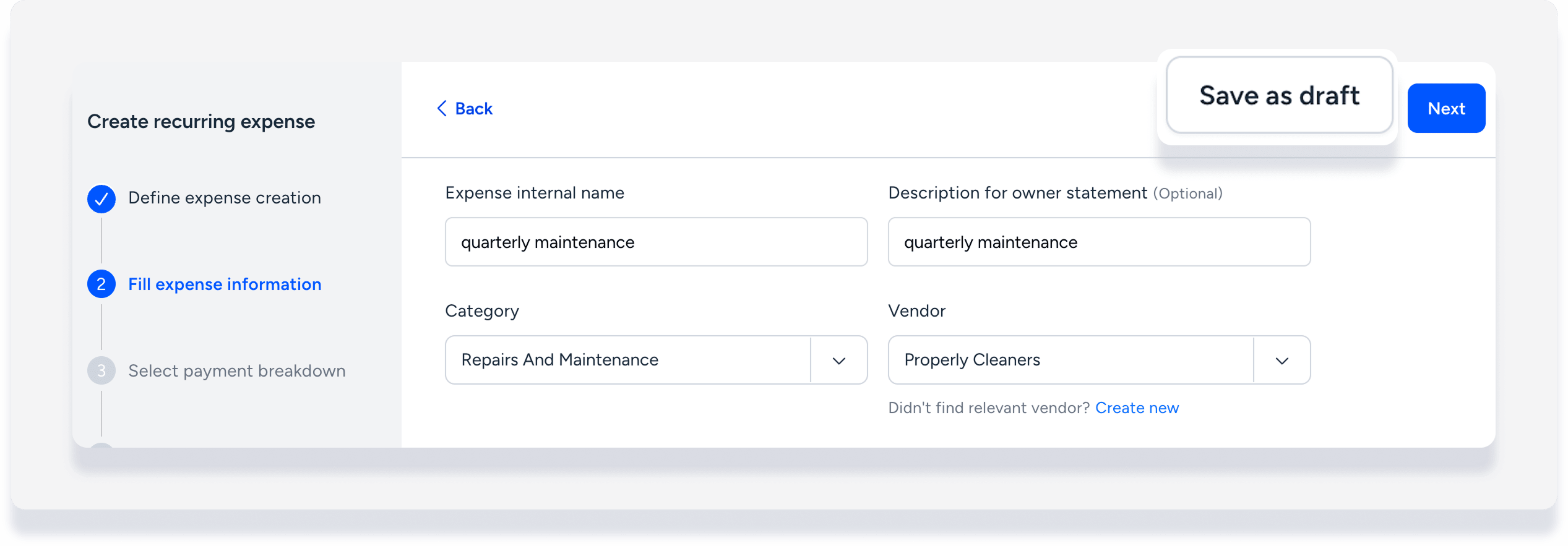Open the Properly Cleaners vendor selector
Image resolution: width=1568 pixels, height=546 pixels.
1070,360
